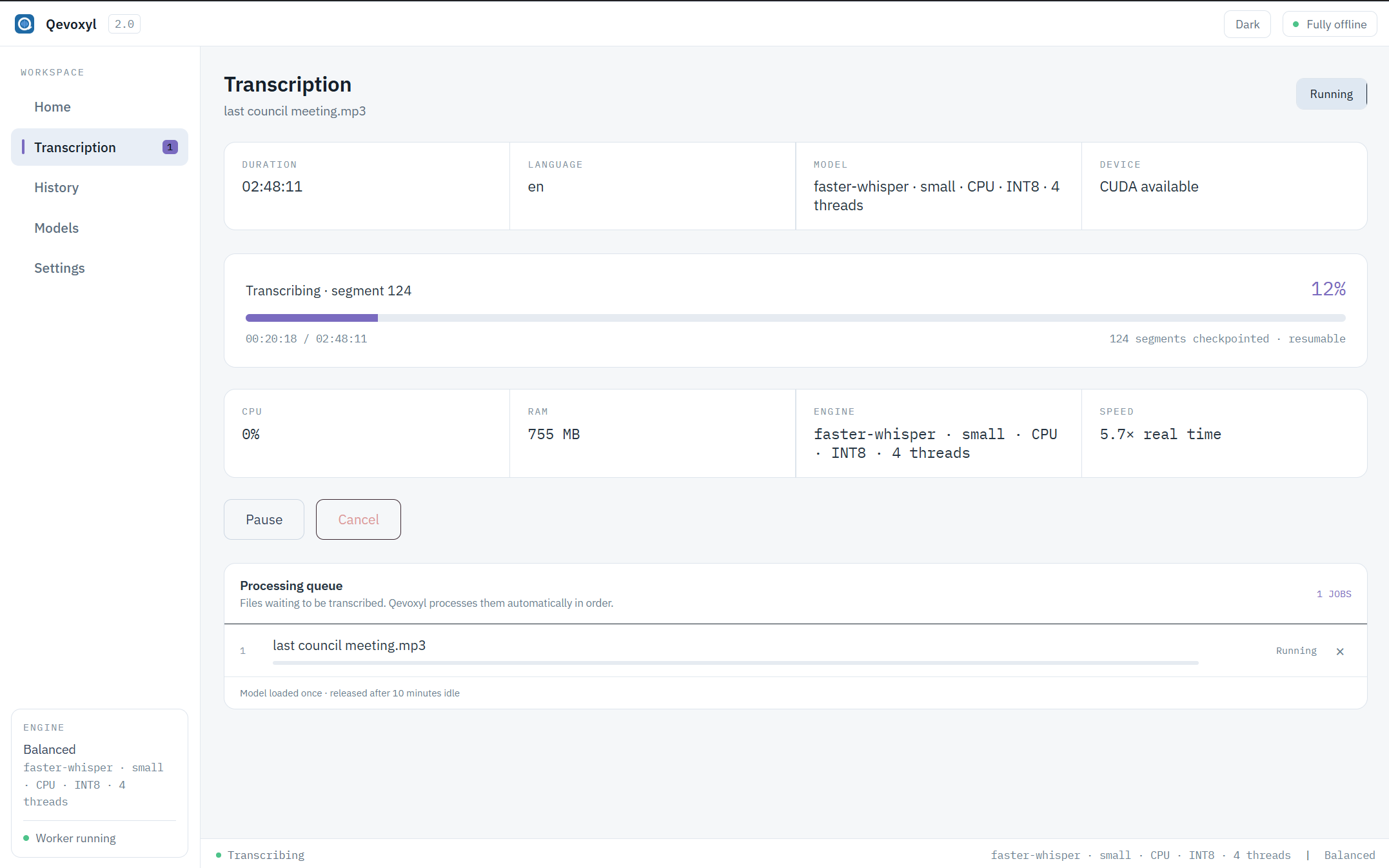Click the Model loaded once footer note
Viewport: 1389px width, 868px height.
pyautogui.click(x=350, y=693)
